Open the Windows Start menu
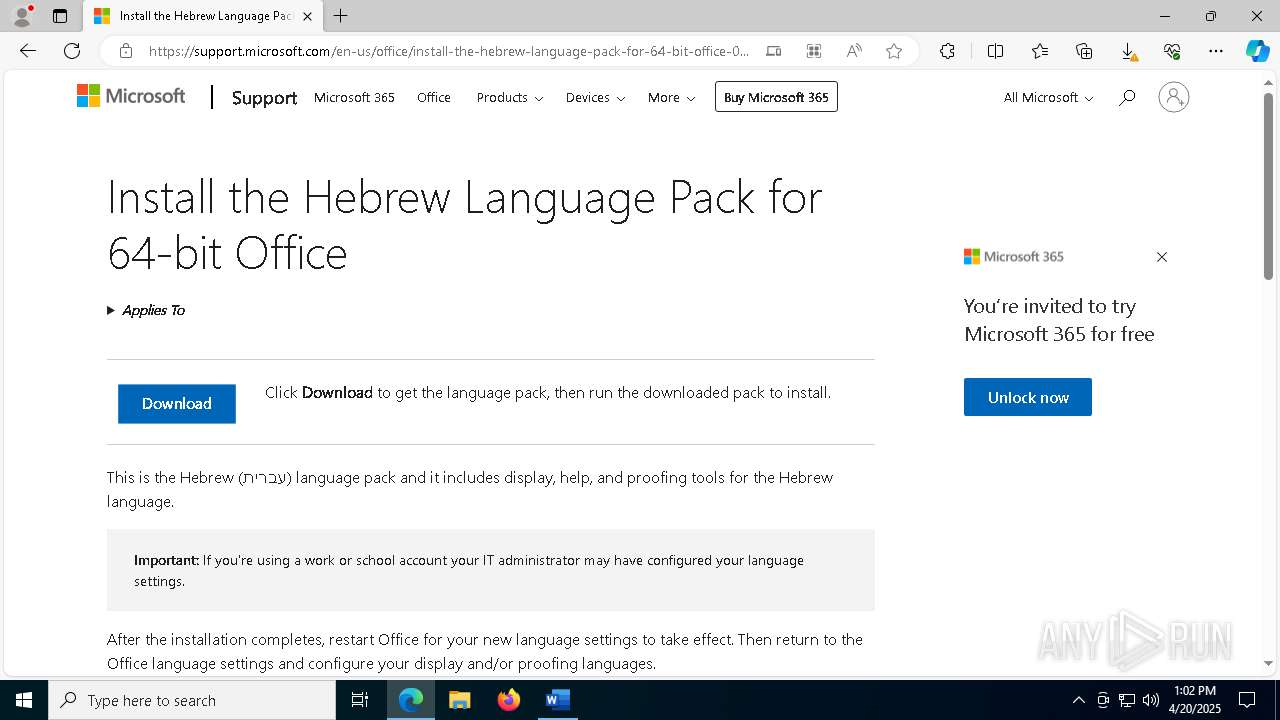 24,700
